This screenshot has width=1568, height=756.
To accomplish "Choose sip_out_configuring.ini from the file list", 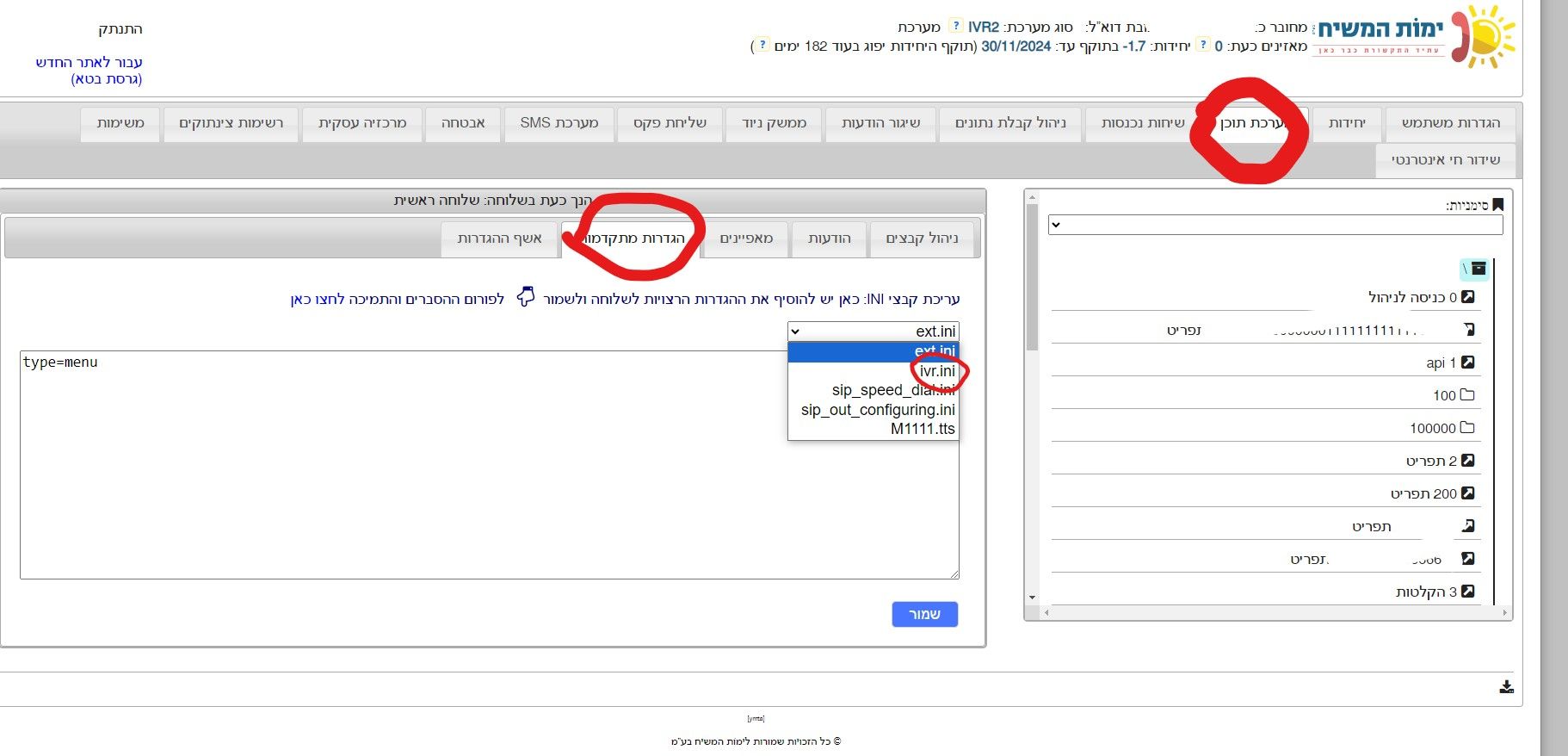I will 874,410.
